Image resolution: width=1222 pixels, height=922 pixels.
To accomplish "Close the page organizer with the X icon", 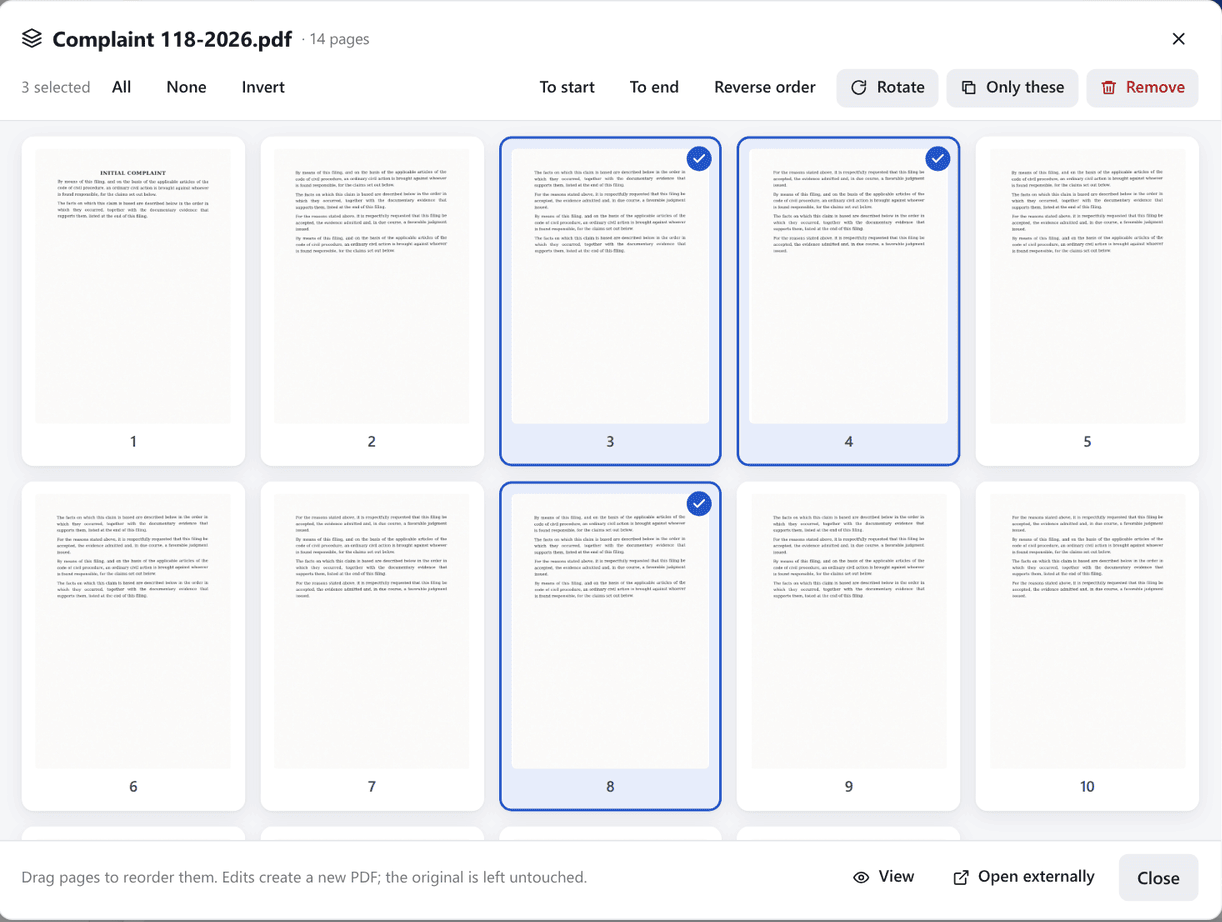I will point(1178,39).
